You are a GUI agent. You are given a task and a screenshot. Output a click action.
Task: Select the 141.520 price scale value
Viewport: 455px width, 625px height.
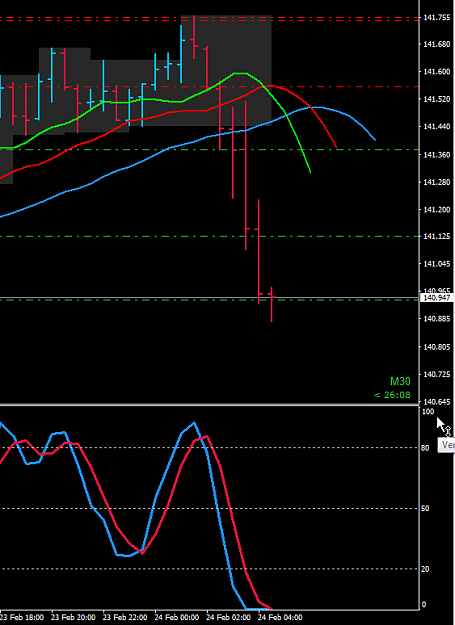coord(437,99)
